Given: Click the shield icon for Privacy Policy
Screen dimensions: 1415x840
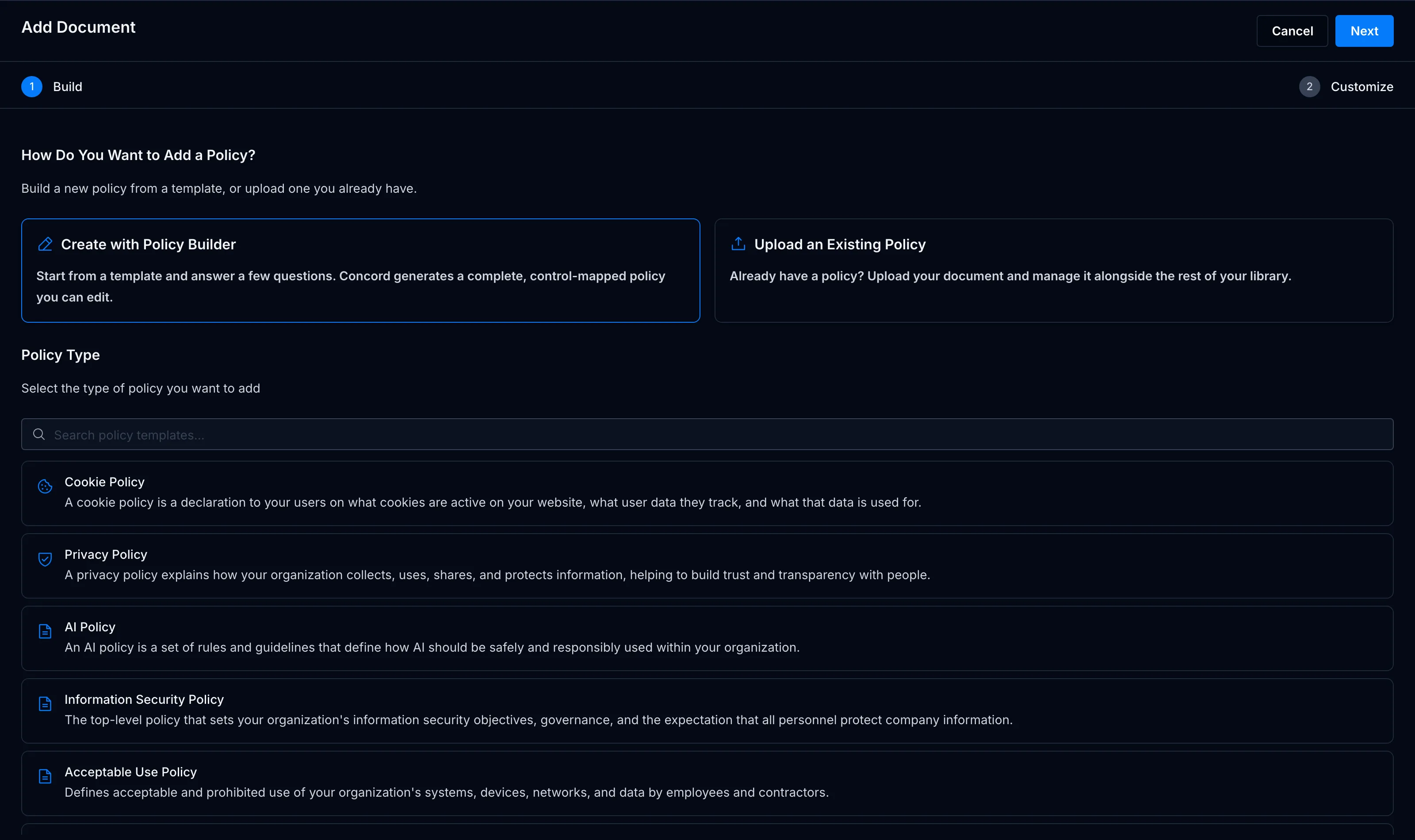Looking at the screenshot, I should (x=45, y=559).
